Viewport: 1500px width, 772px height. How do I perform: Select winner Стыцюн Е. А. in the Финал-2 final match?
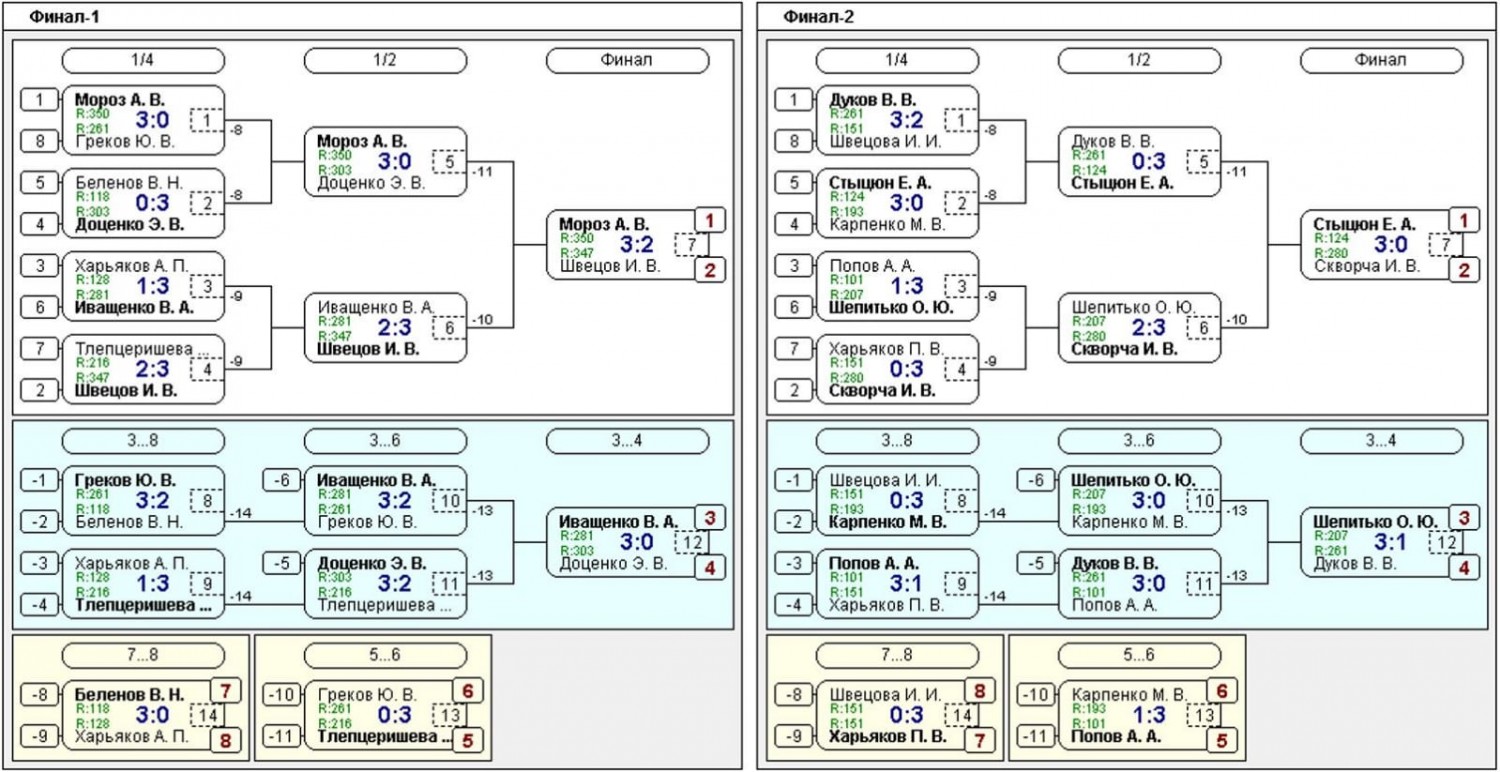point(1364,224)
